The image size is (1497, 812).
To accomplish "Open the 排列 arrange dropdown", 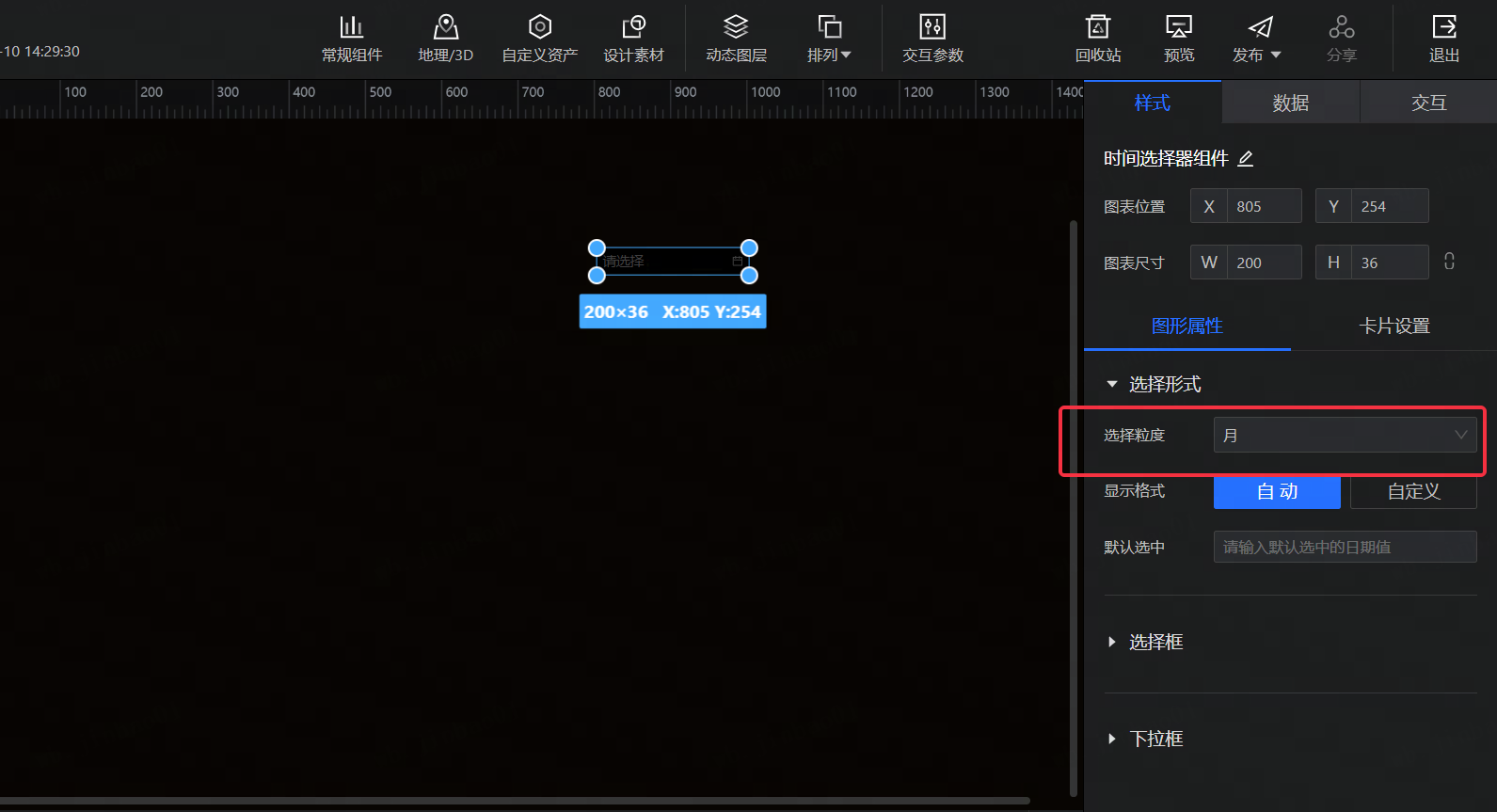I will click(x=829, y=39).
